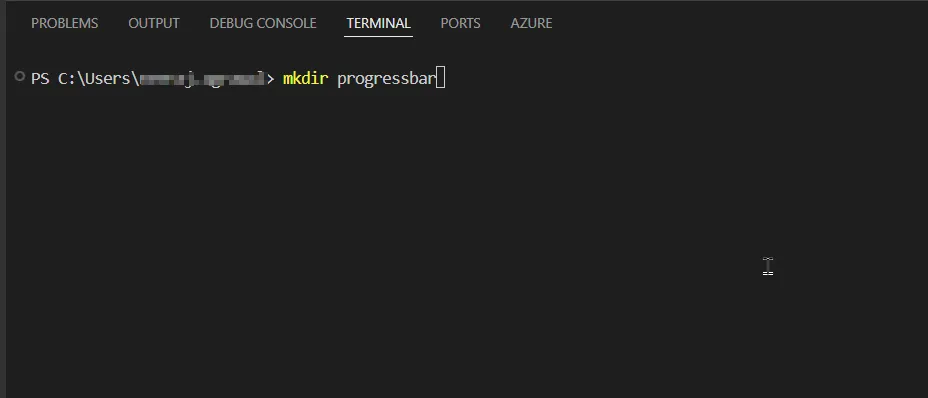Open the OUTPUT panel tab

pos(154,23)
